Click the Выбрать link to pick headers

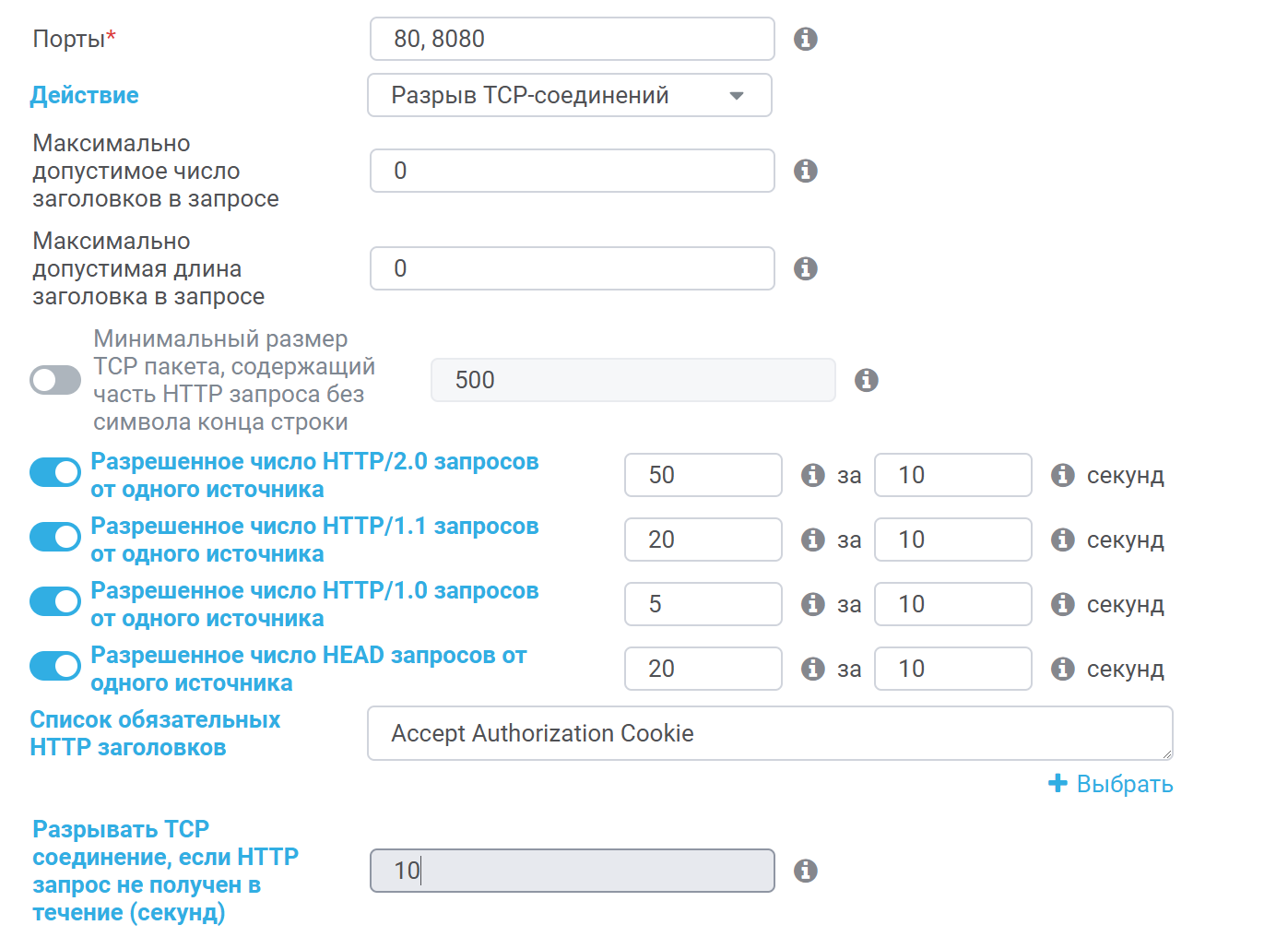click(x=1111, y=784)
